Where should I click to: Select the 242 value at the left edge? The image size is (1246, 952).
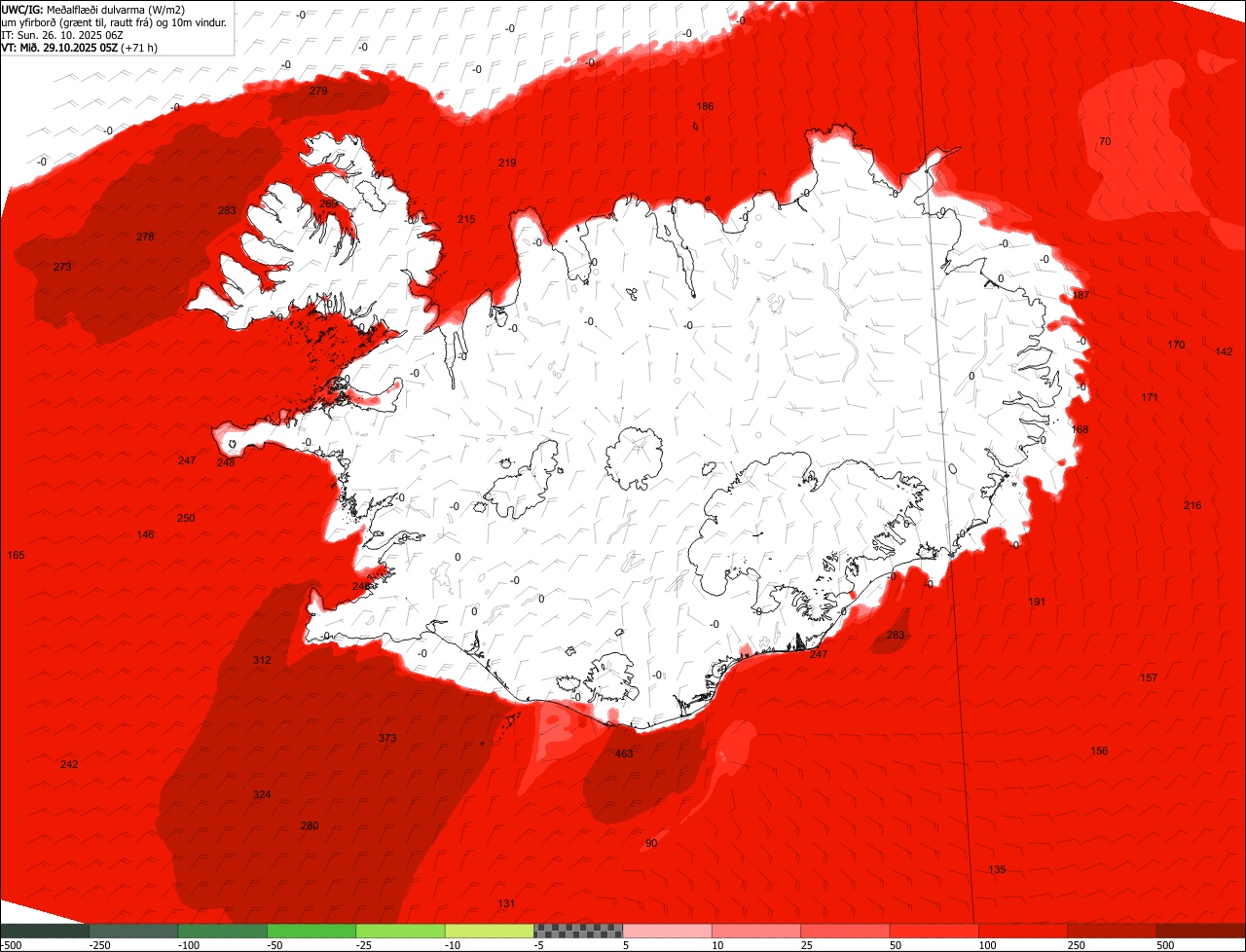(69, 764)
